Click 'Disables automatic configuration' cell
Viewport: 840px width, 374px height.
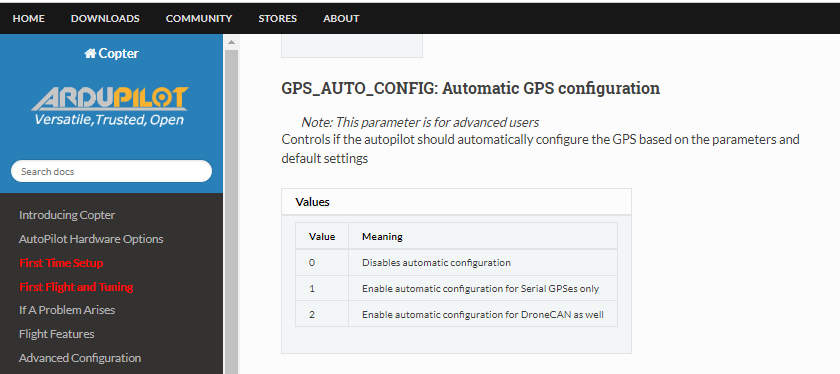click(x=483, y=263)
